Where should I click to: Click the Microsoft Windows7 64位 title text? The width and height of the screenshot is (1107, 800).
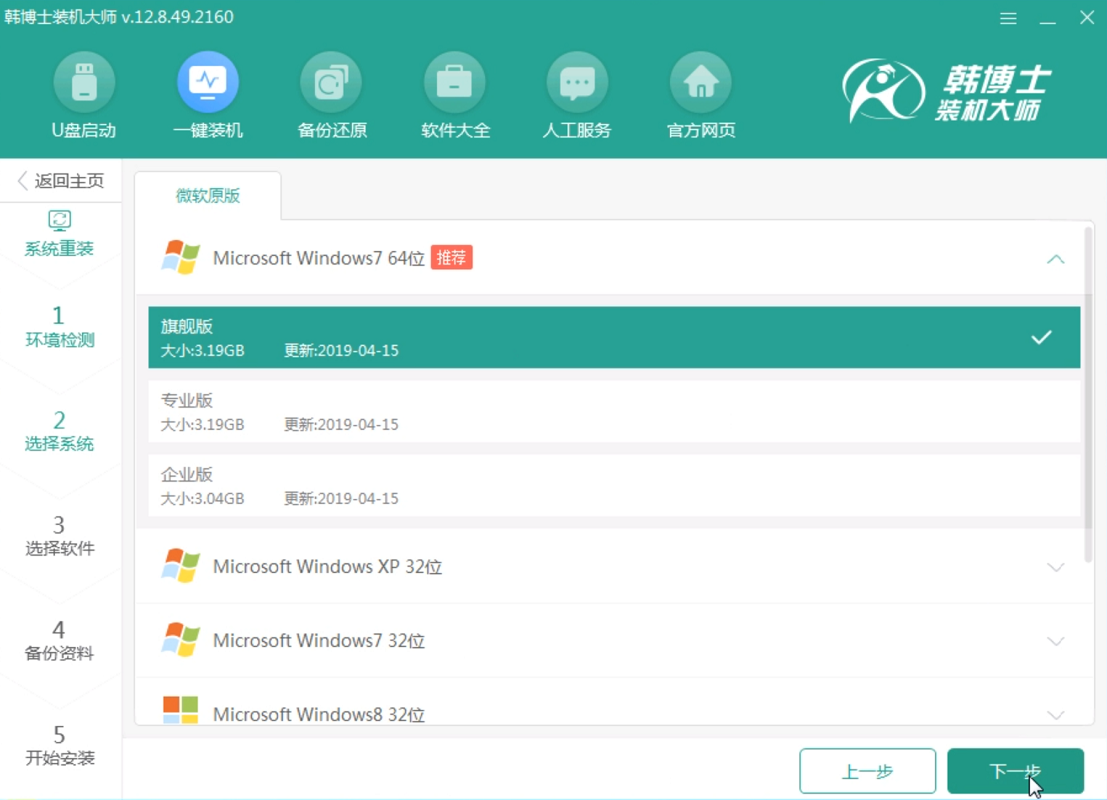point(318,258)
